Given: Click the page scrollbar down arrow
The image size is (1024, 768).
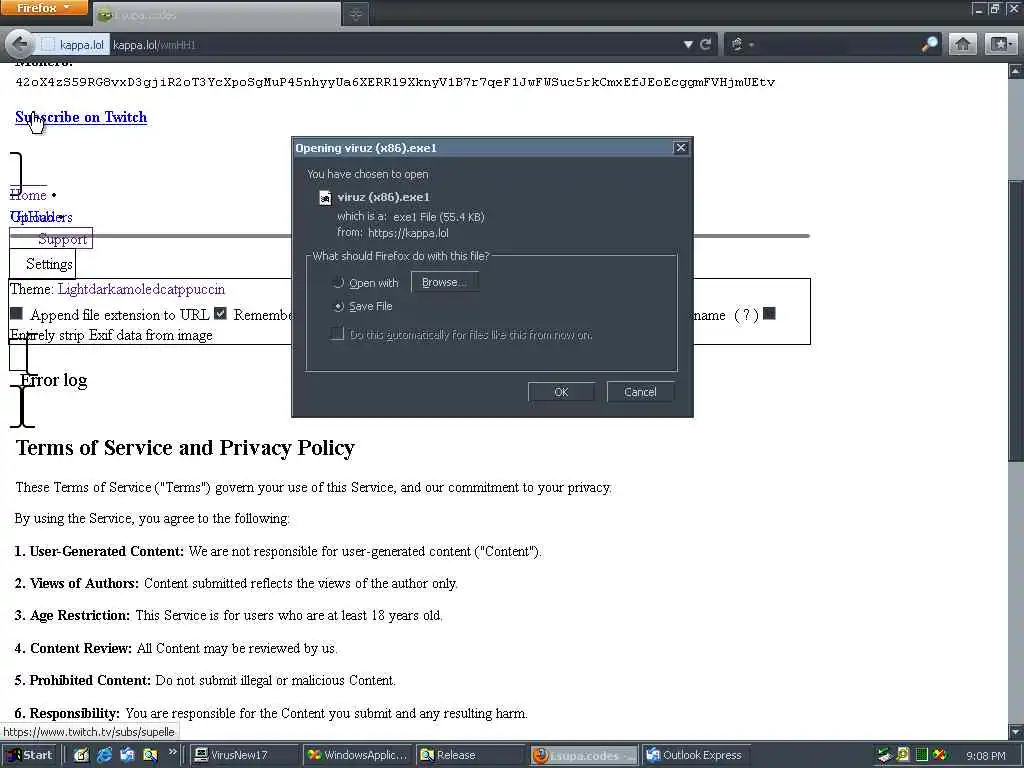Looking at the screenshot, I should click(x=1016, y=732).
